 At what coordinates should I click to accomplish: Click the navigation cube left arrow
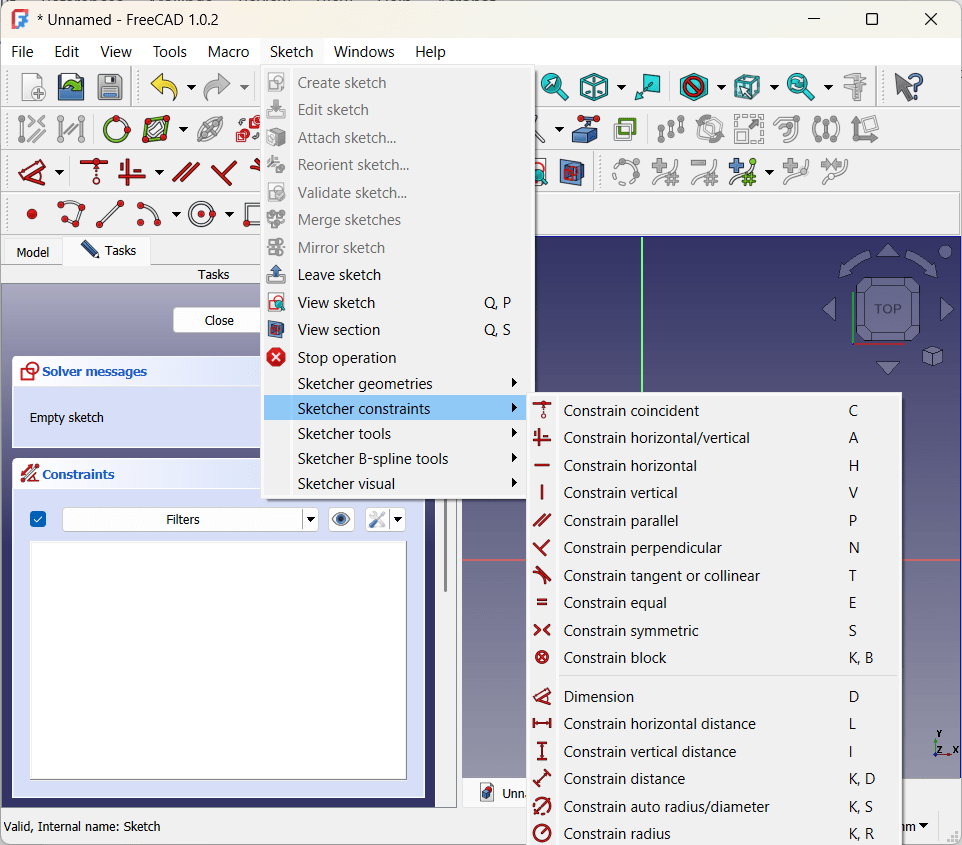coord(829,309)
